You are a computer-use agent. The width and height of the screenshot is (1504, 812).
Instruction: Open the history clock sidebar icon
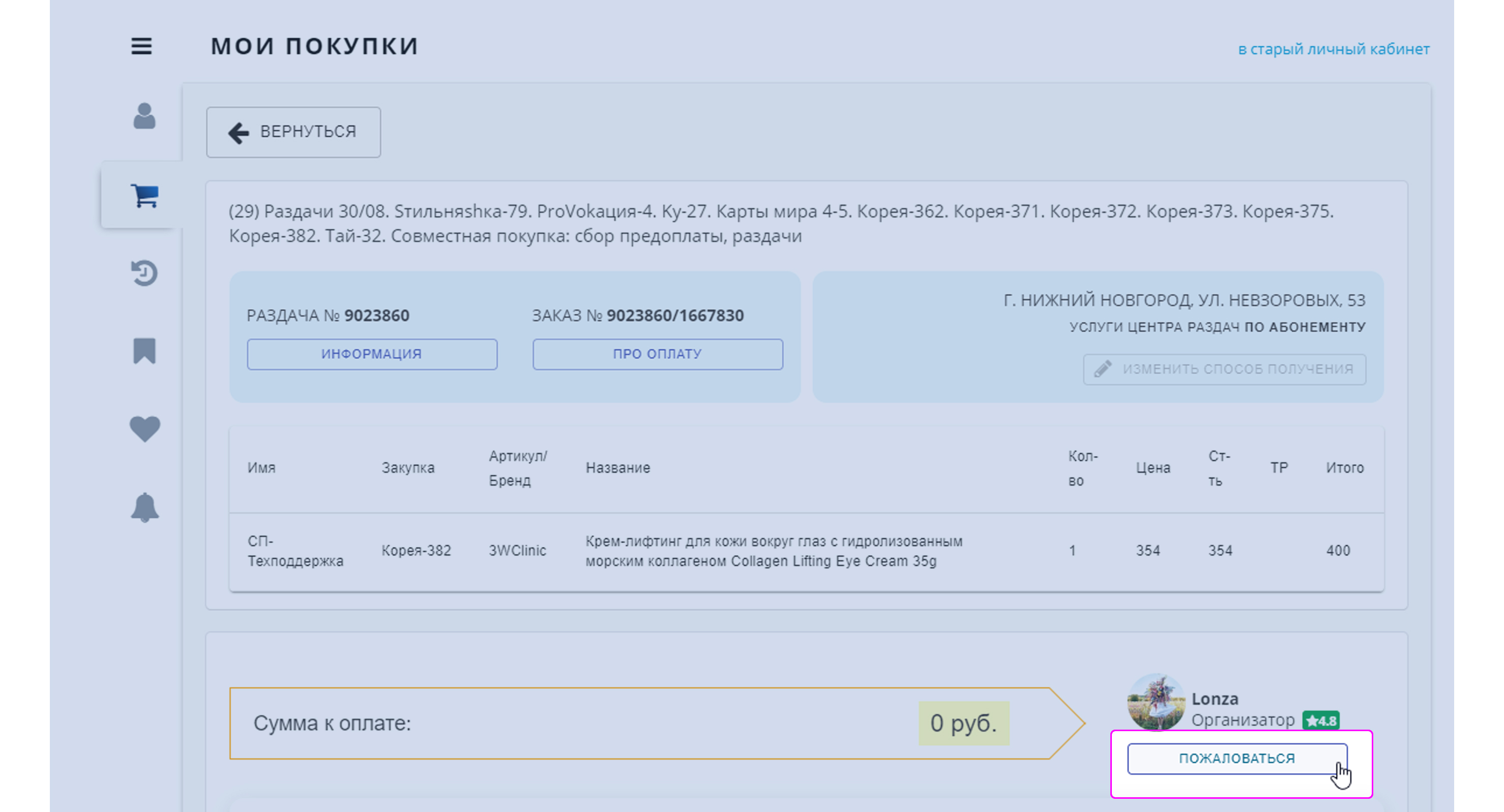pos(144,273)
